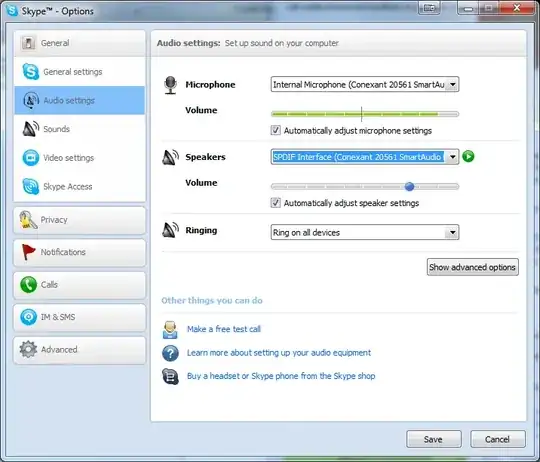The width and height of the screenshot is (540, 462).
Task: Go to Sounds settings
Action: tap(80, 129)
